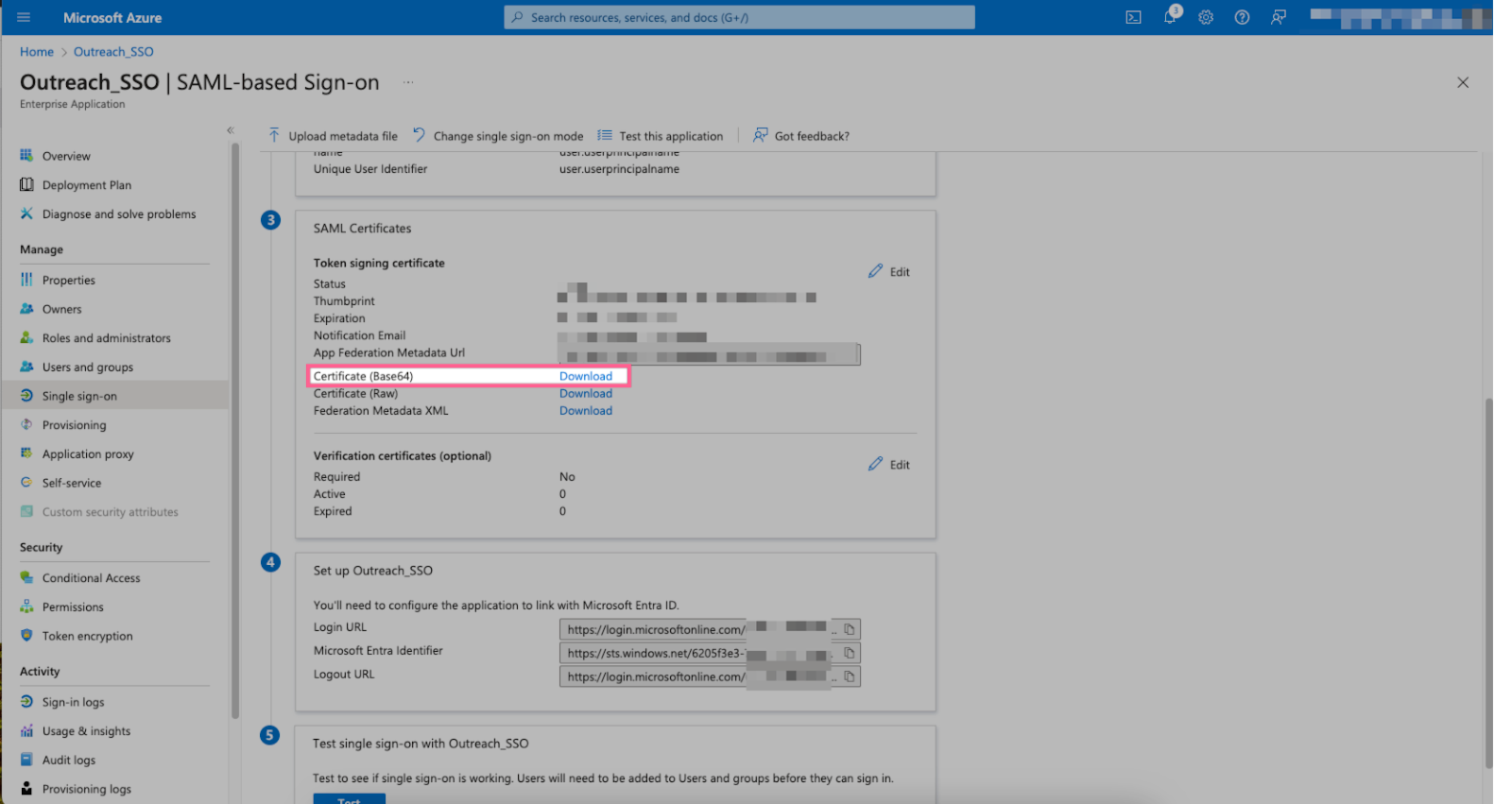1512x804 pixels.
Task: Open Outreach_SSO breadcrumb link
Action: [113, 52]
